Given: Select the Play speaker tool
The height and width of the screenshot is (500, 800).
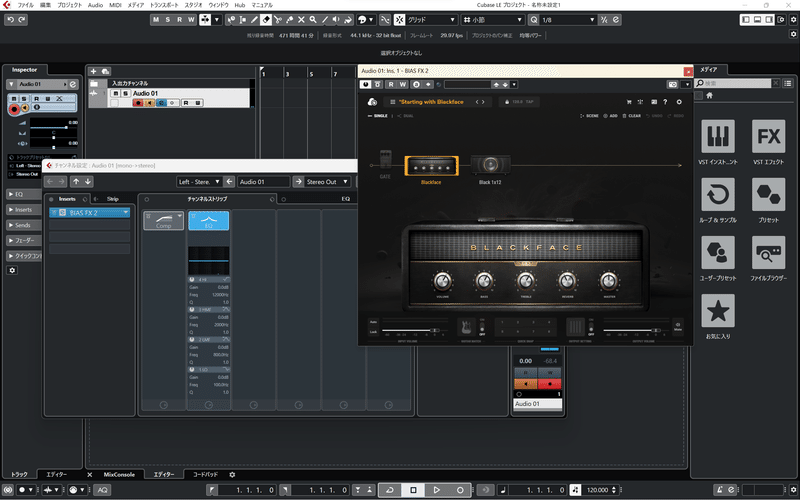Looking at the screenshot, I should [x=336, y=20].
